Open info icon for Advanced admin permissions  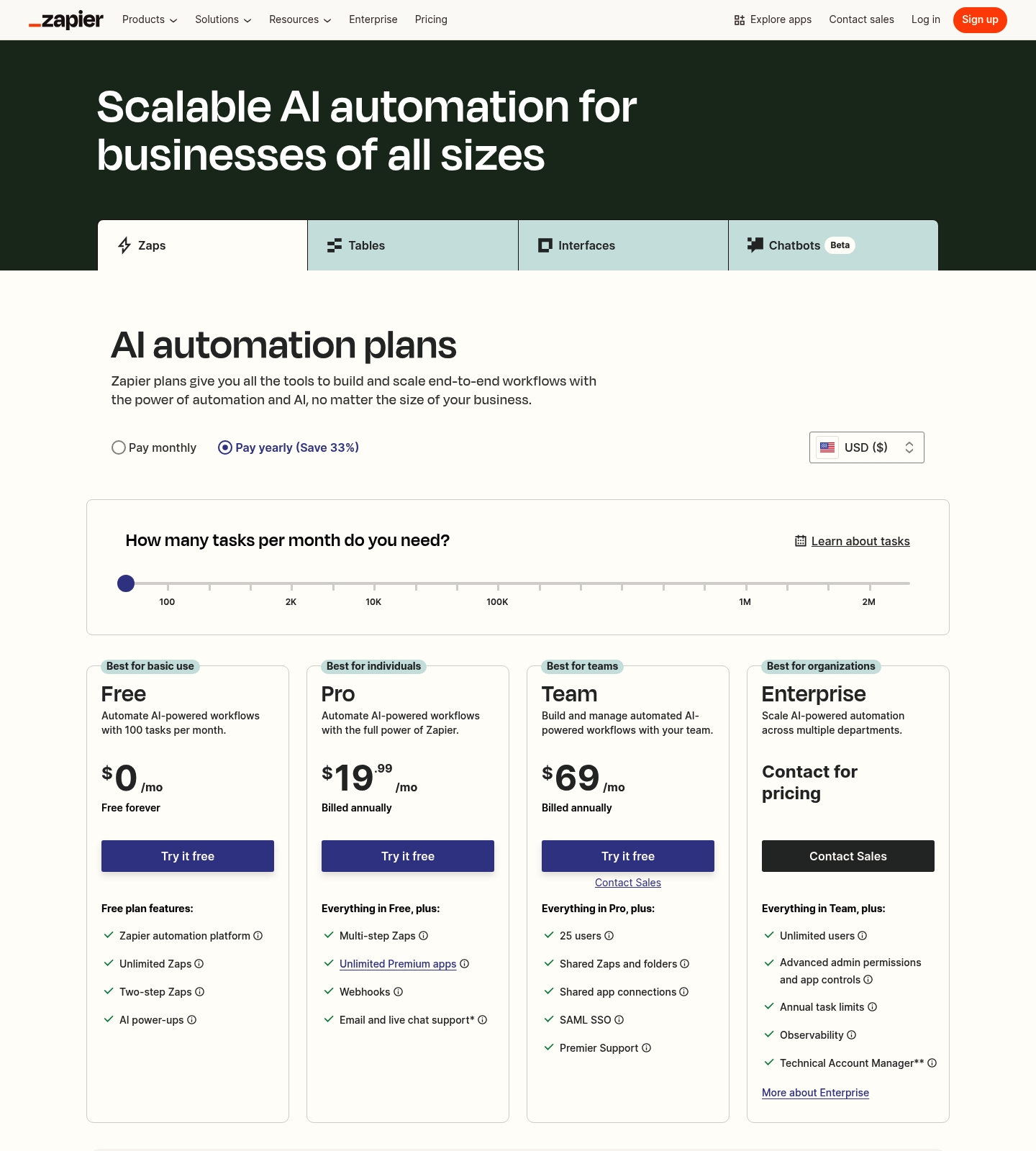(x=868, y=980)
